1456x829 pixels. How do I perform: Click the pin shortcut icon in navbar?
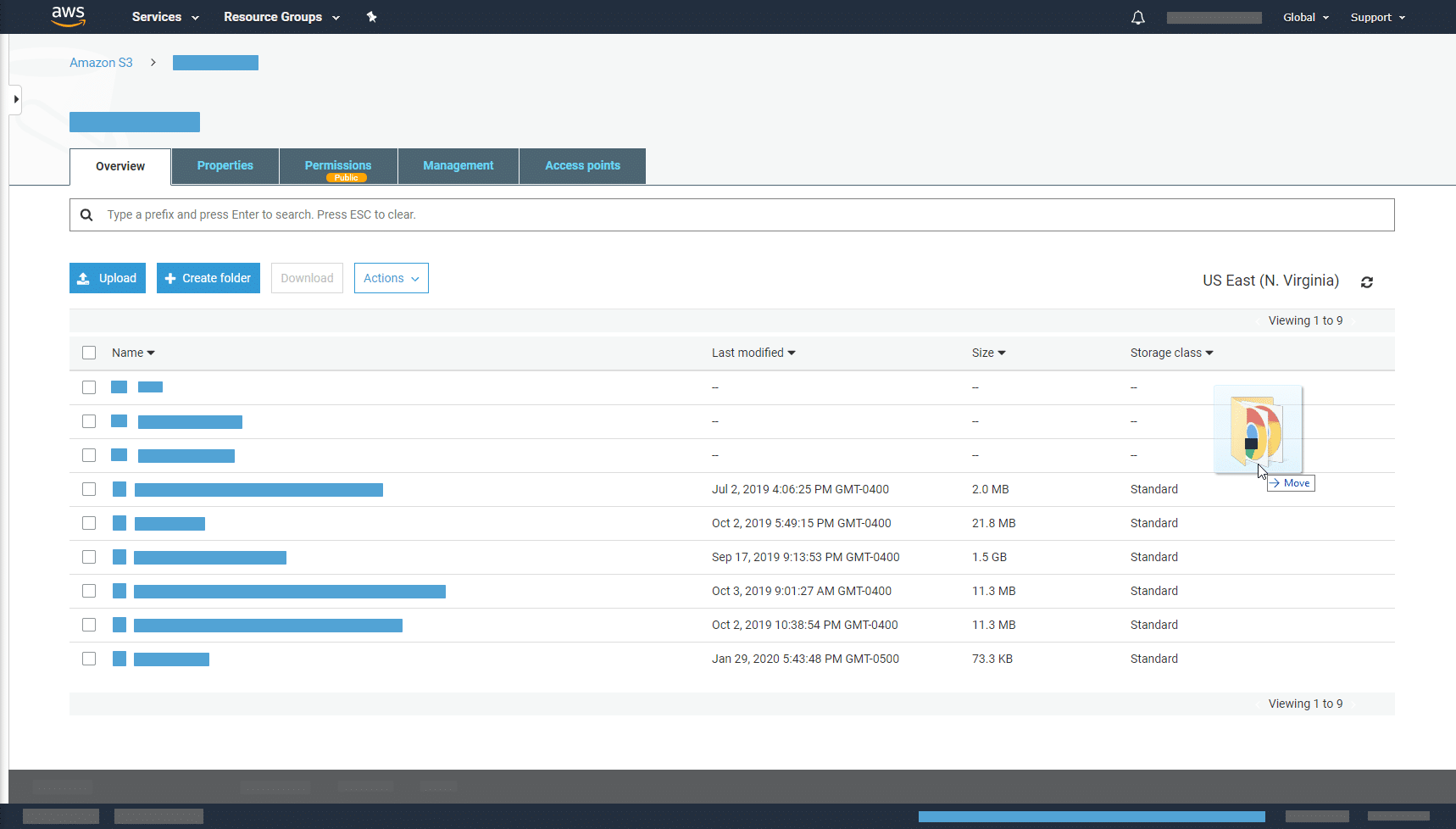(x=371, y=17)
